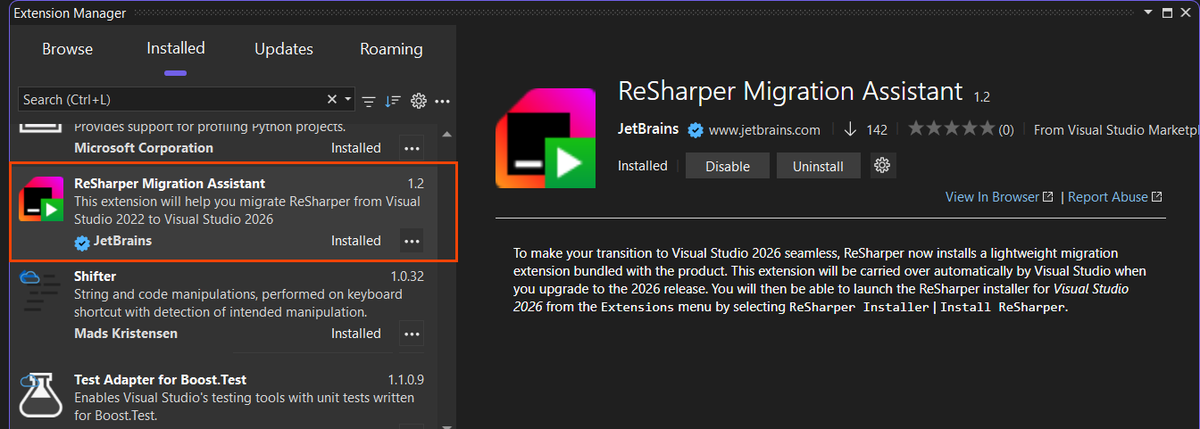Open the window position dropdown arrow
The width and height of the screenshot is (1200, 429).
[x=1146, y=13]
